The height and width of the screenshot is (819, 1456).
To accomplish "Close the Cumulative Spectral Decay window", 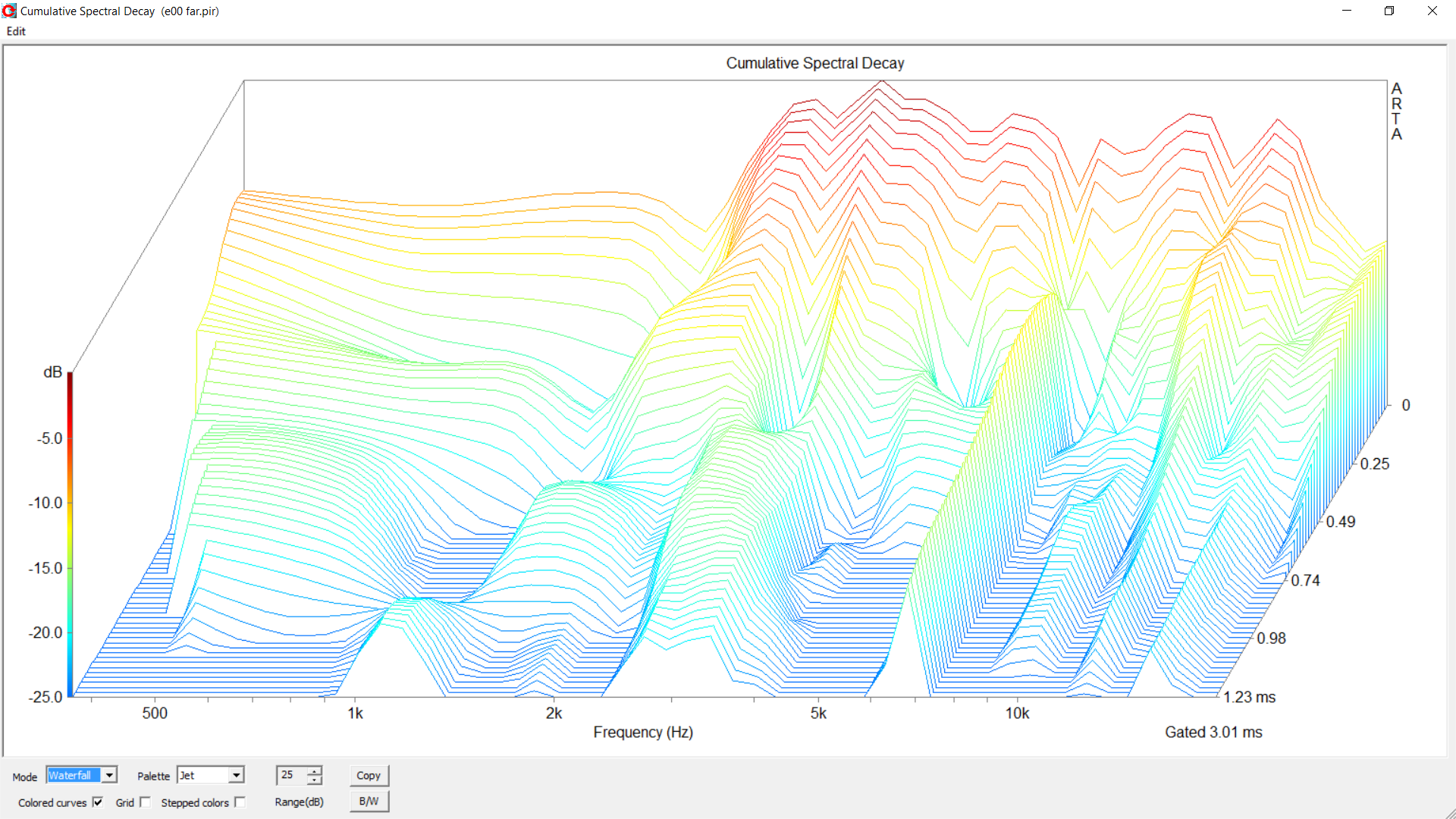I will click(x=1432, y=11).
